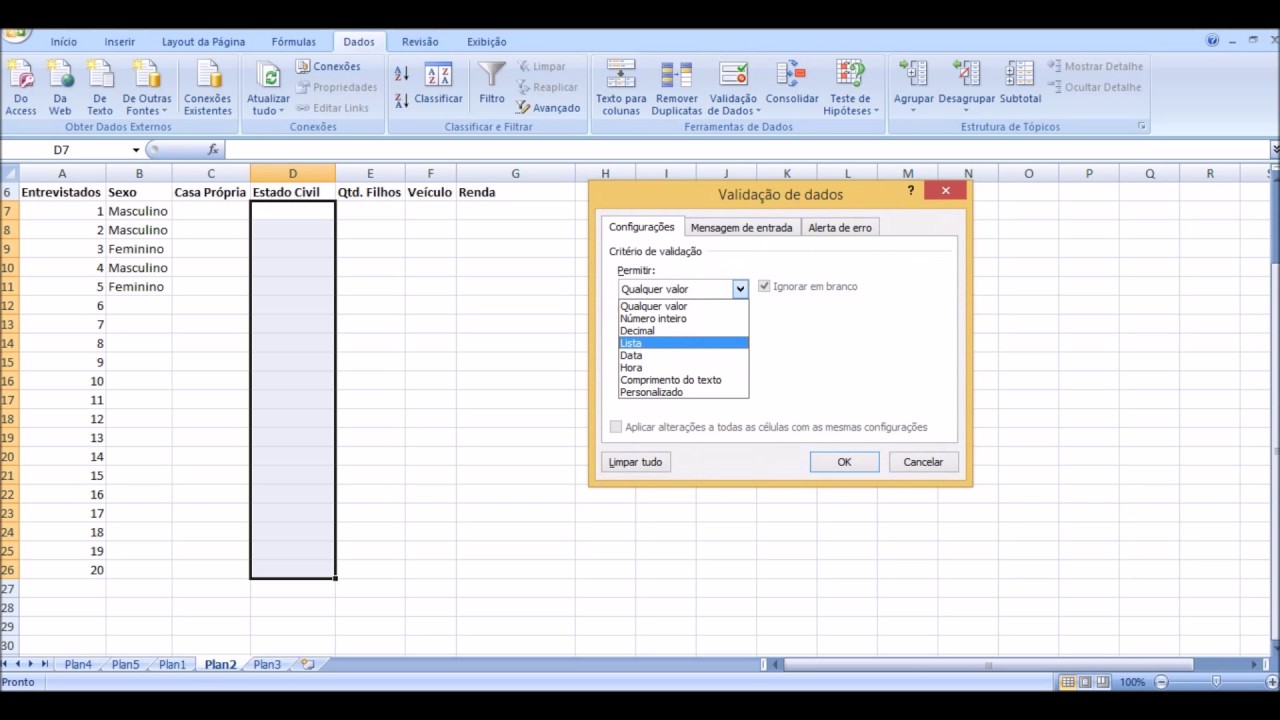Click the insert new worksheet tab icon
Viewport: 1280px width, 720px height.
[x=308, y=665]
